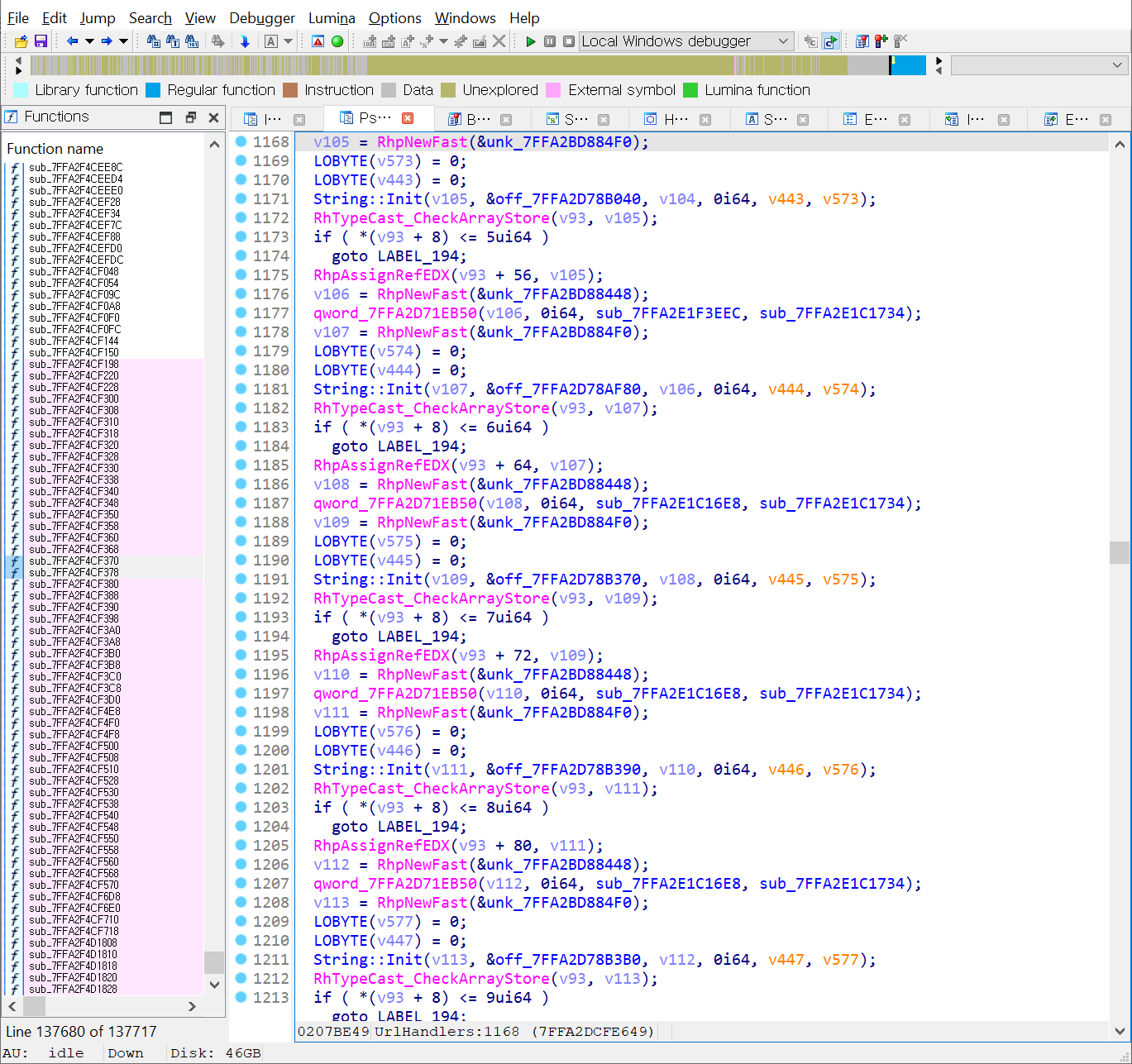Open the Debugger menu
The width and height of the screenshot is (1132, 1064).
[x=262, y=17]
